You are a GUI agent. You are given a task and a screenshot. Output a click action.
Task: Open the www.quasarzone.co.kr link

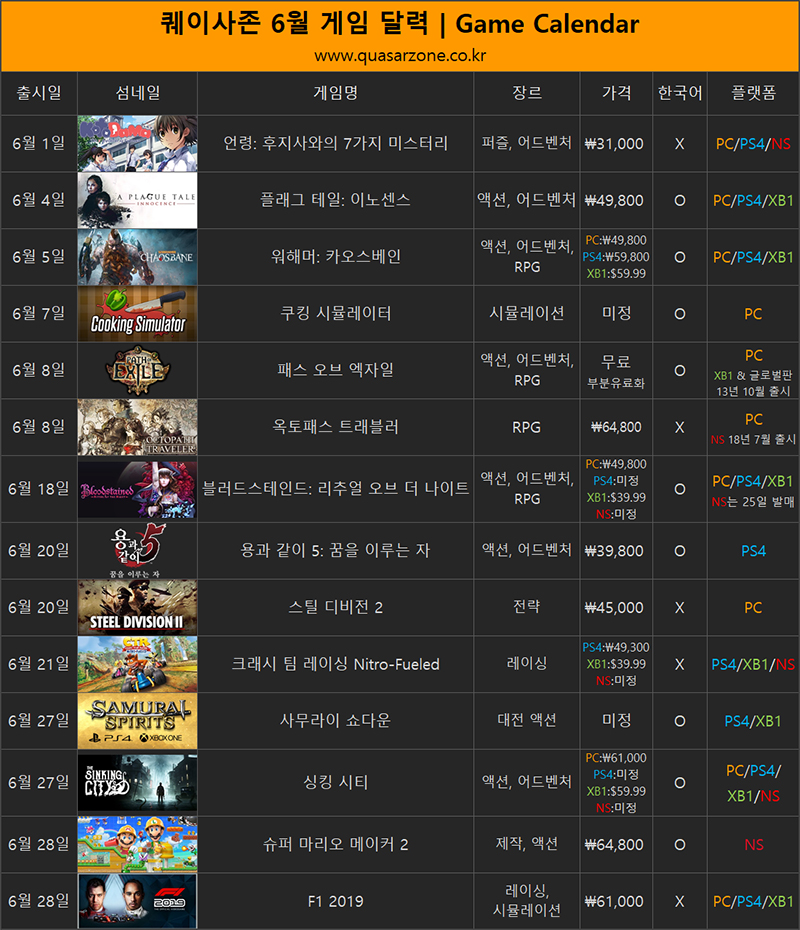pos(400,56)
